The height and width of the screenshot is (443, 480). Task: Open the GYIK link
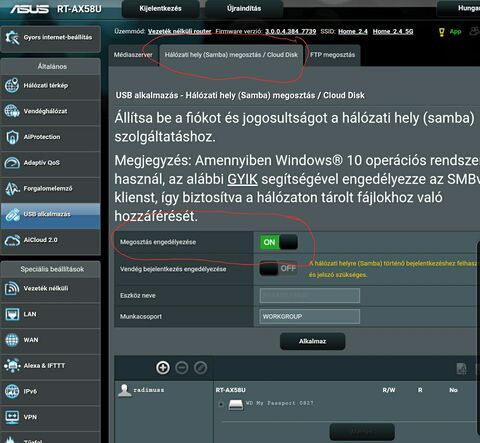tap(242, 179)
